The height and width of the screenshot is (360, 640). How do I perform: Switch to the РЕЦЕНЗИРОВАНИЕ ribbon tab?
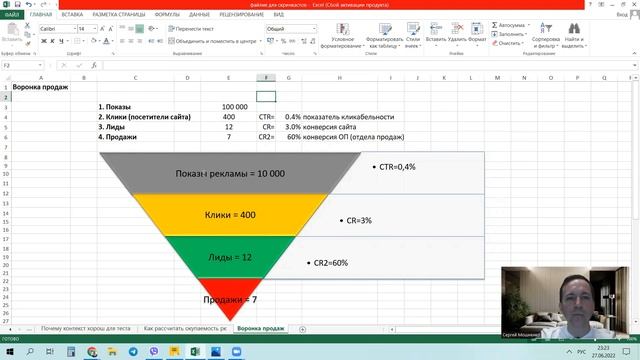point(242,14)
